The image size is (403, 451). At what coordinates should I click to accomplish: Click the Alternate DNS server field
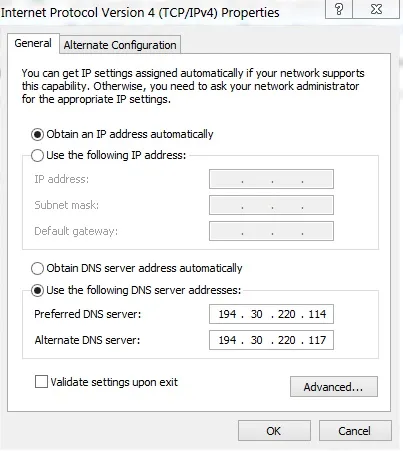[271, 340]
